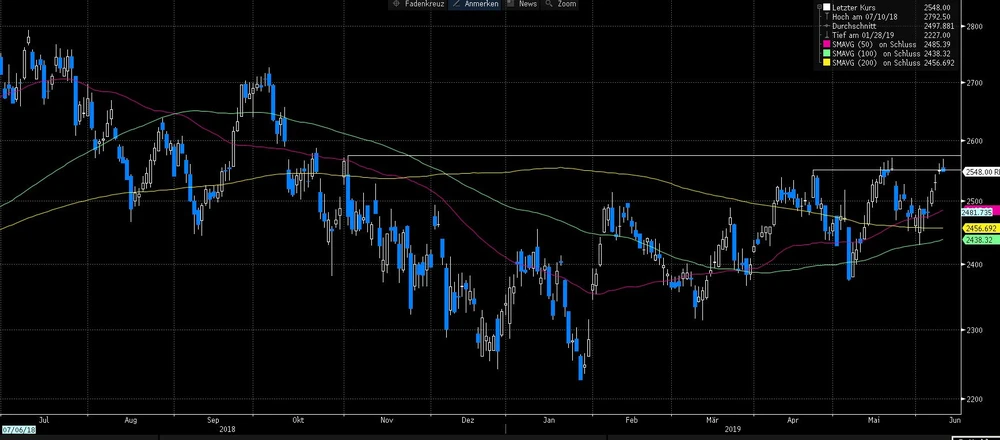Click the News toolbar button text
The height and width of the screenshot is (440, 1000).
[528, 5]
